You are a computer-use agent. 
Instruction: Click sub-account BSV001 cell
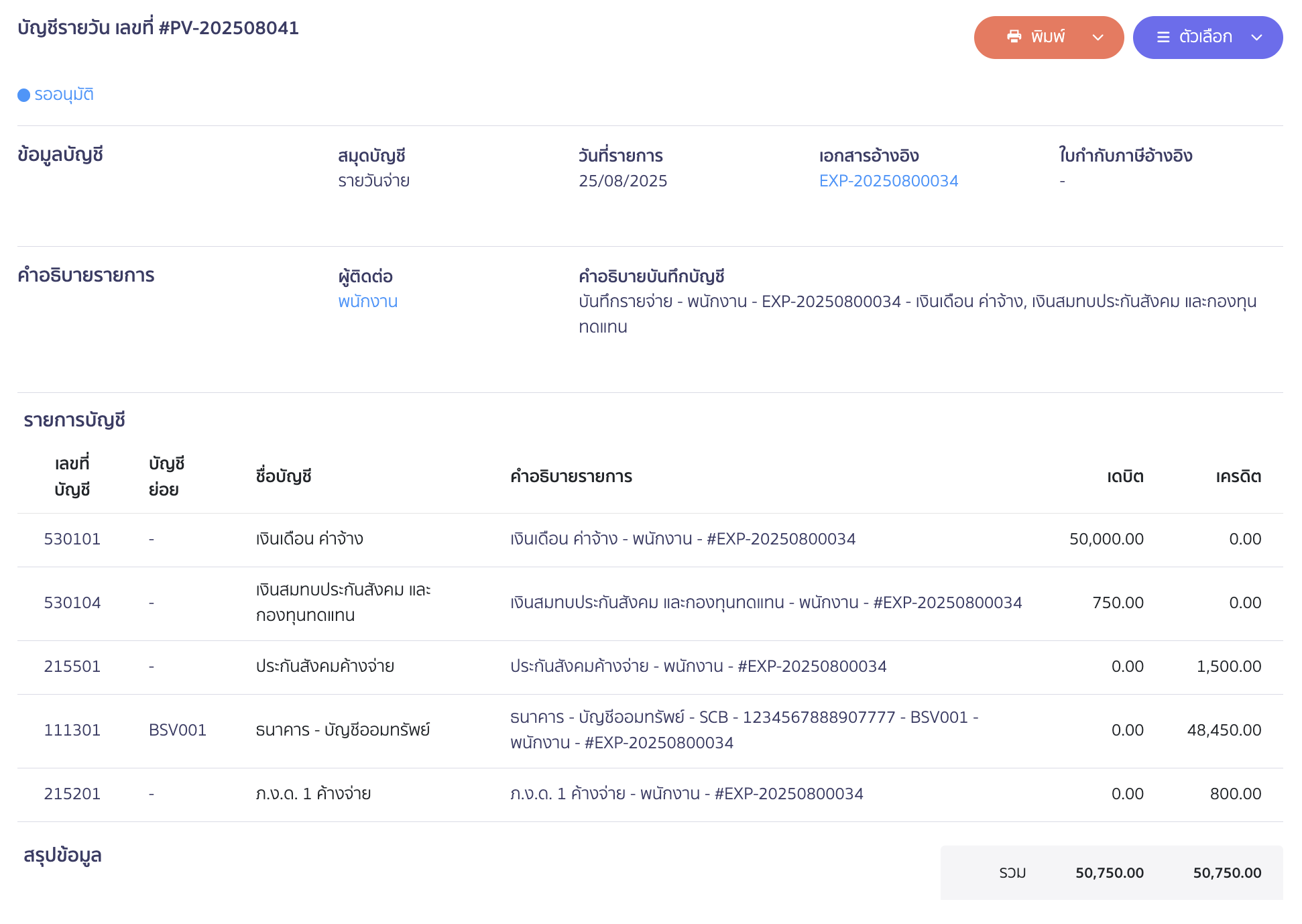tap(177, 730)
